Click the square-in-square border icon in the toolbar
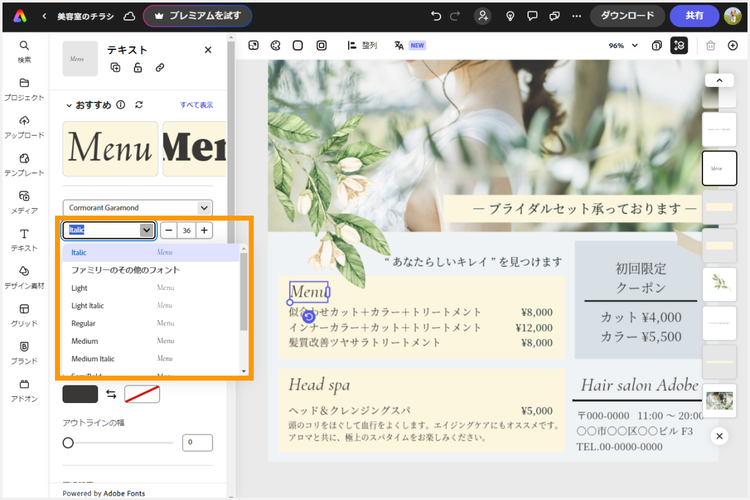Viewport: 750px width, 500px height. click(x=321, y=45)
